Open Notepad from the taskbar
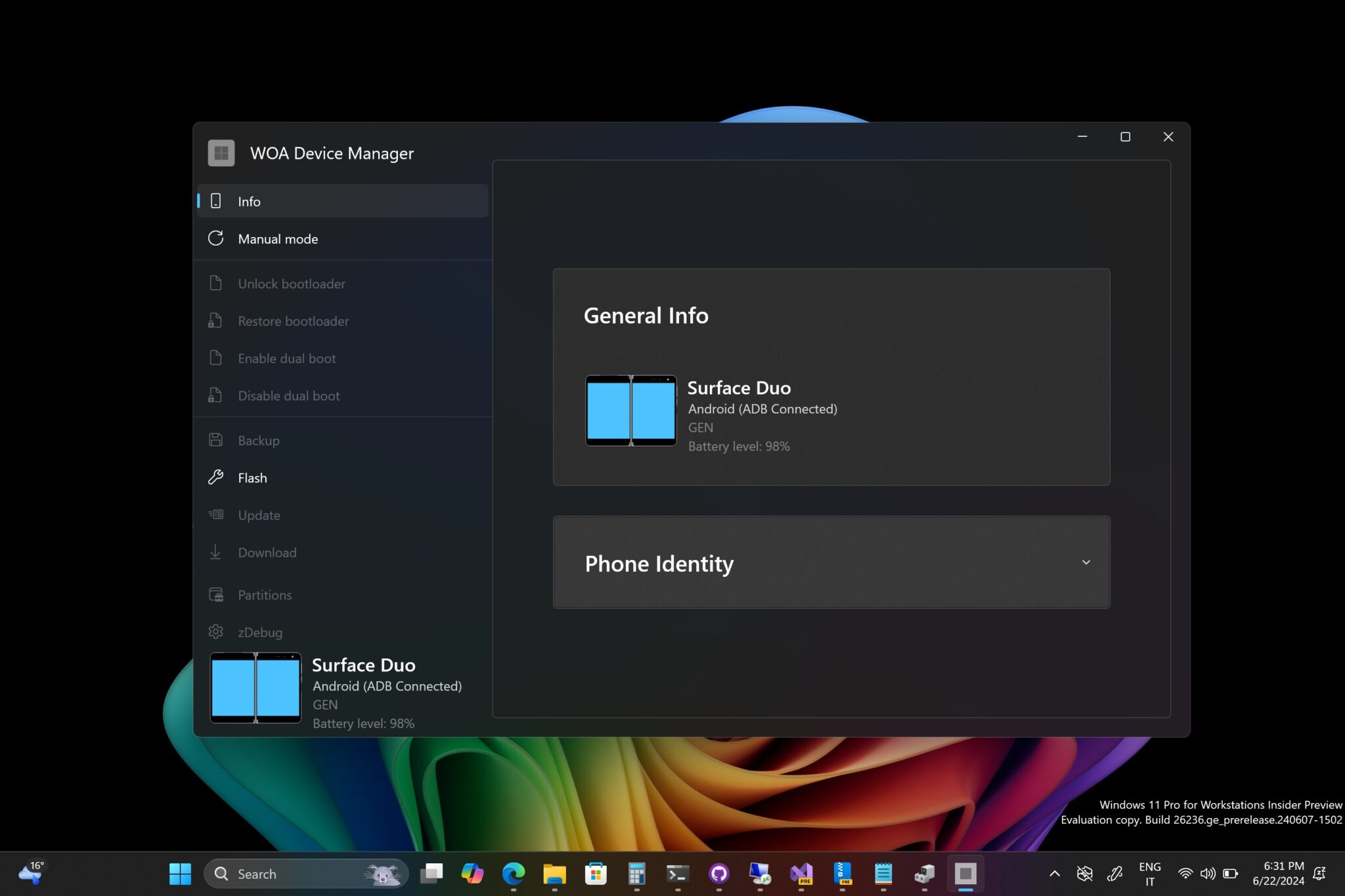 [x=883, y=874]
